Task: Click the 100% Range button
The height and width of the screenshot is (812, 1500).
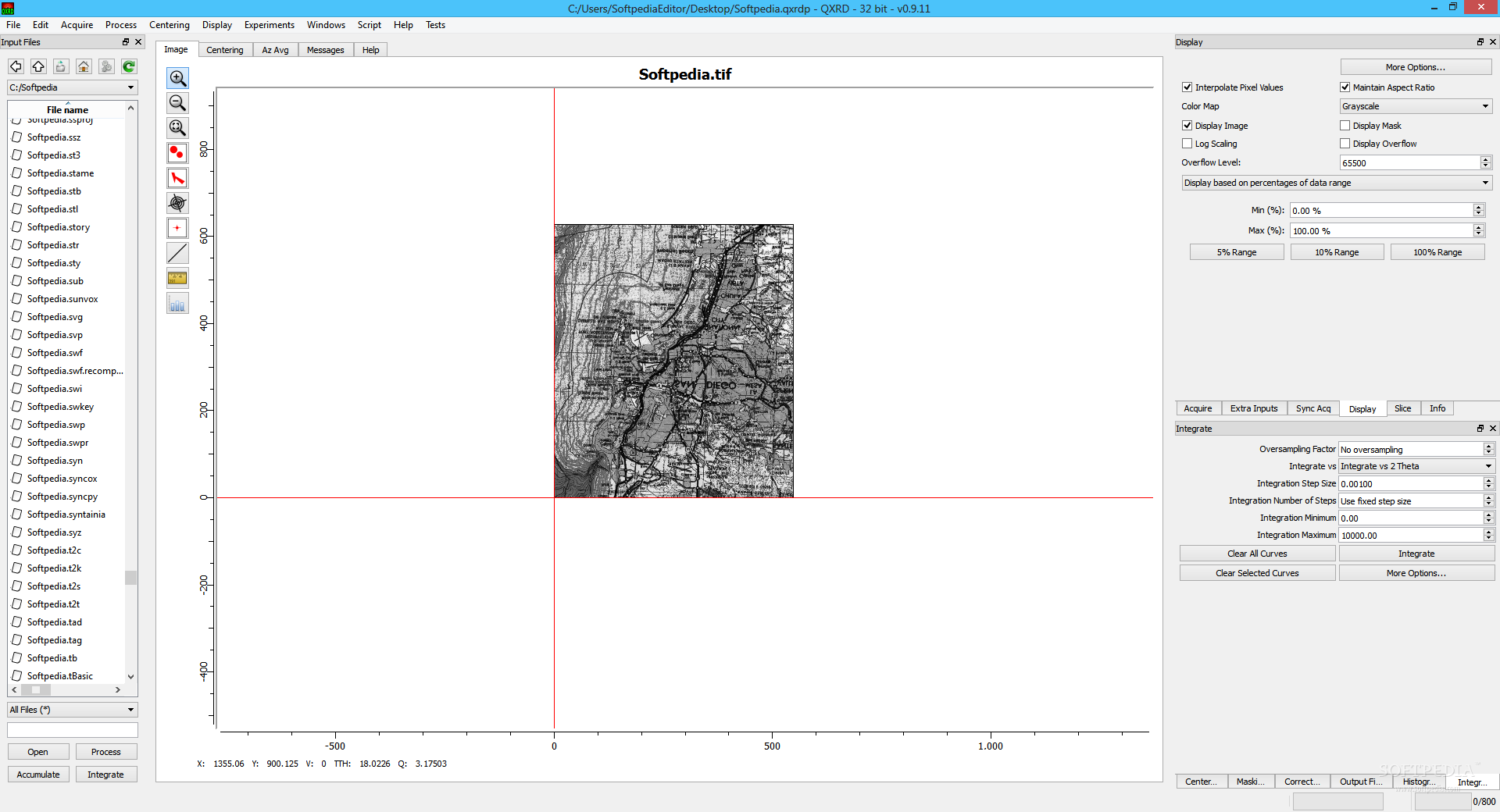Action: click(1437, 252)
